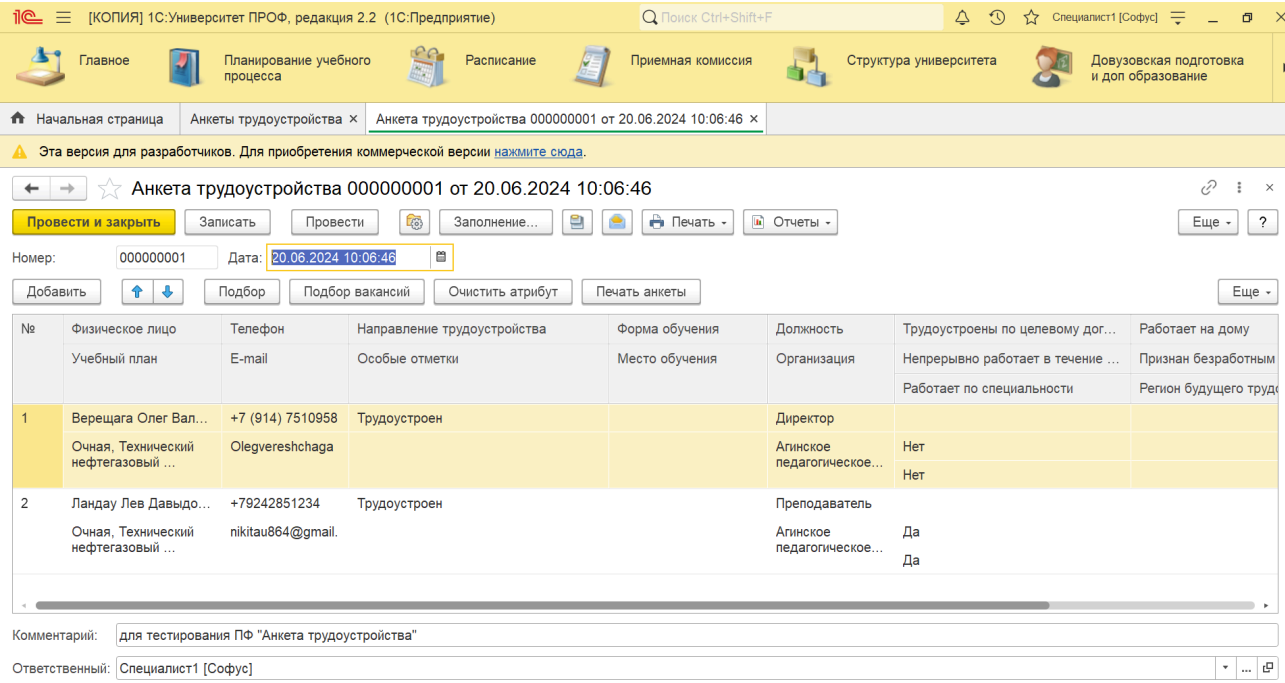Expand the Печать dropdown menu

click(x=688, y=222)
